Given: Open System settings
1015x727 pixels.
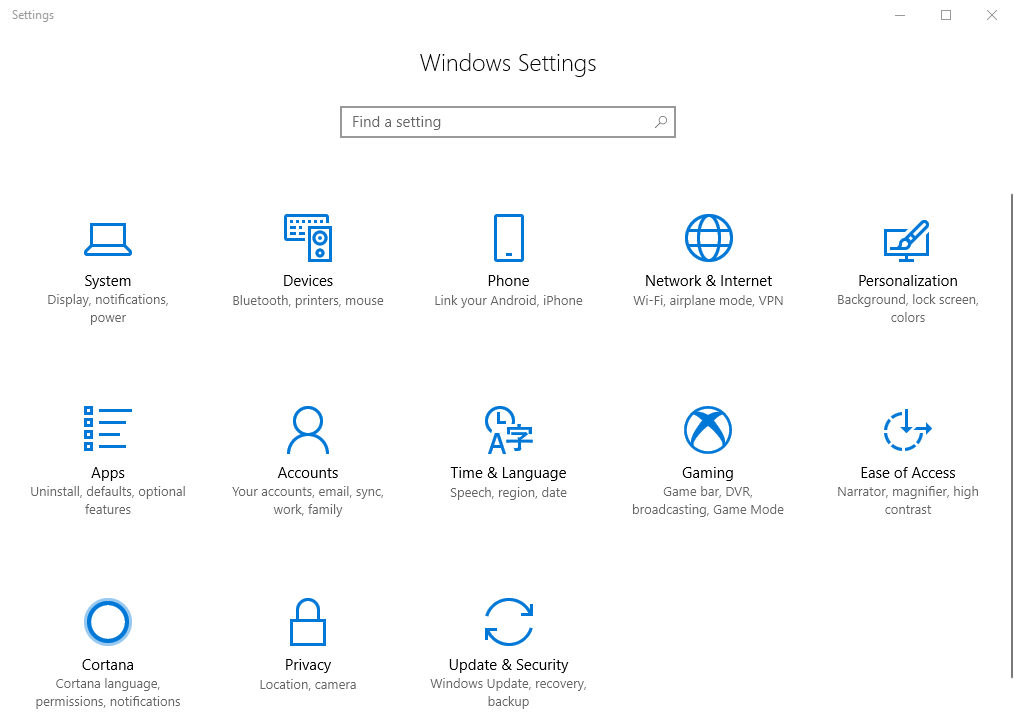Looking at the screenshot, I should (x=108, y=258).
